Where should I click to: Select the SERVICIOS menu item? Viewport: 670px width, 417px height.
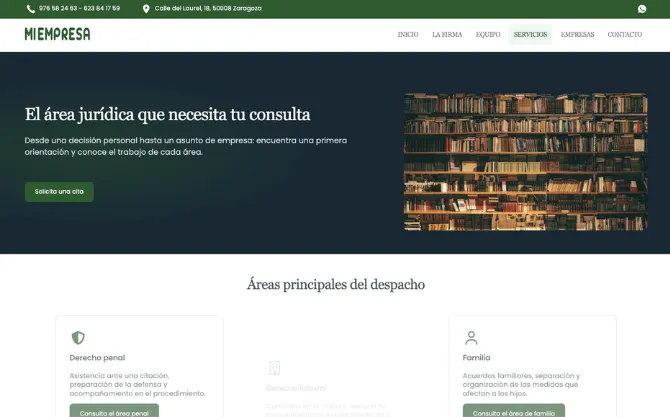[x=530, y=35]
